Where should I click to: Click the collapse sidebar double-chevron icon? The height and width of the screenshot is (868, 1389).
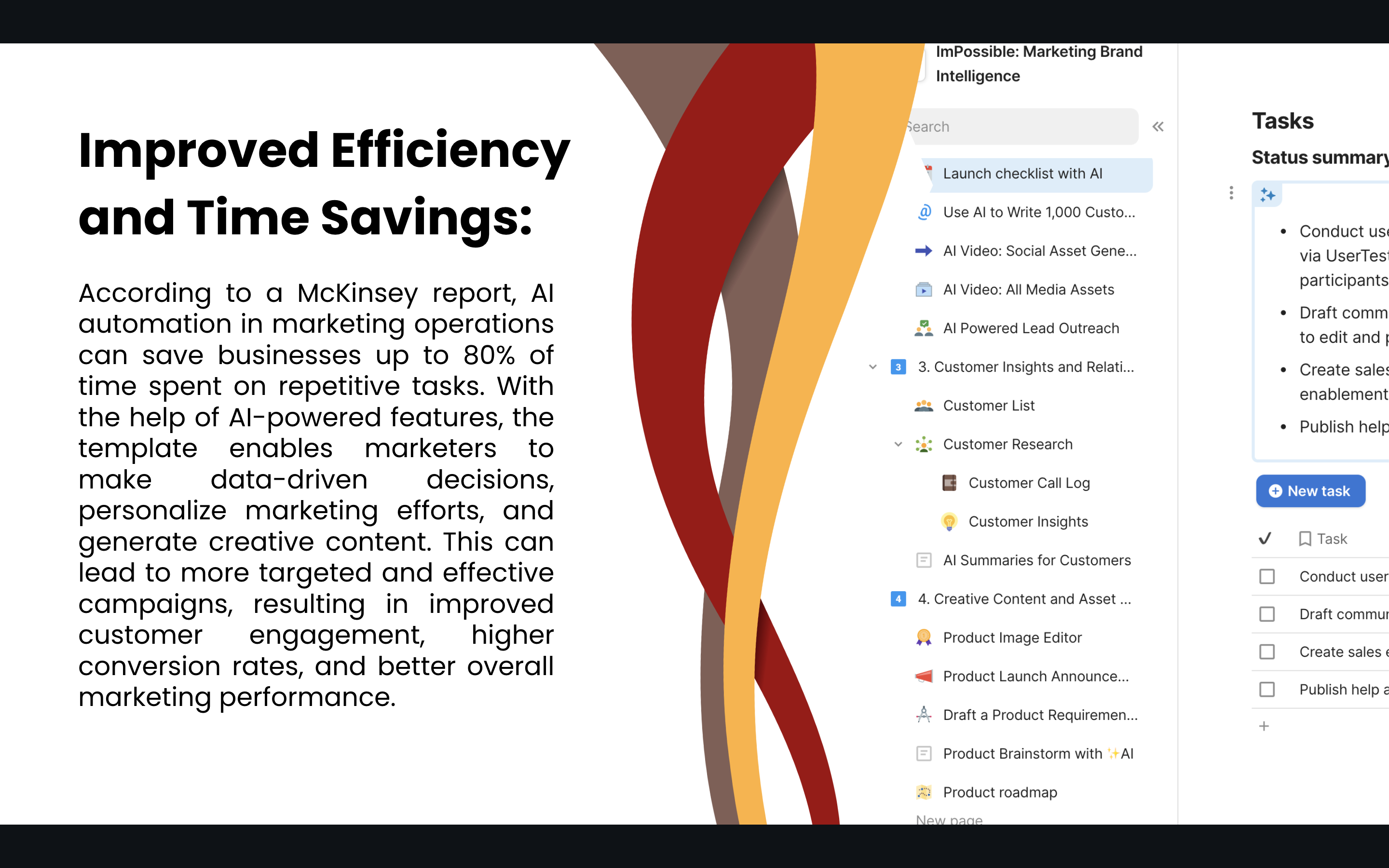tap(1157, 127)
